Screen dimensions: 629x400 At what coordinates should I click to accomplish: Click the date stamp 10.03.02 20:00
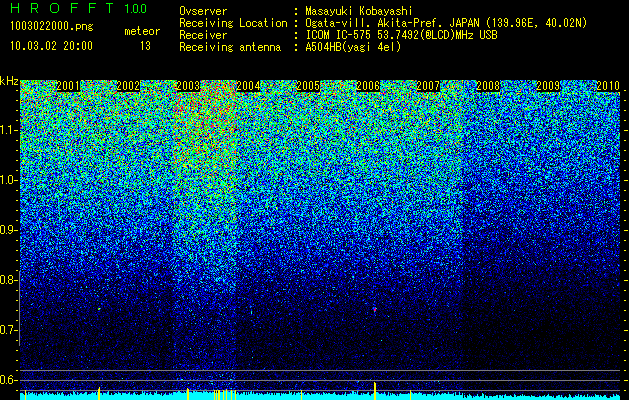click(51, 46)
